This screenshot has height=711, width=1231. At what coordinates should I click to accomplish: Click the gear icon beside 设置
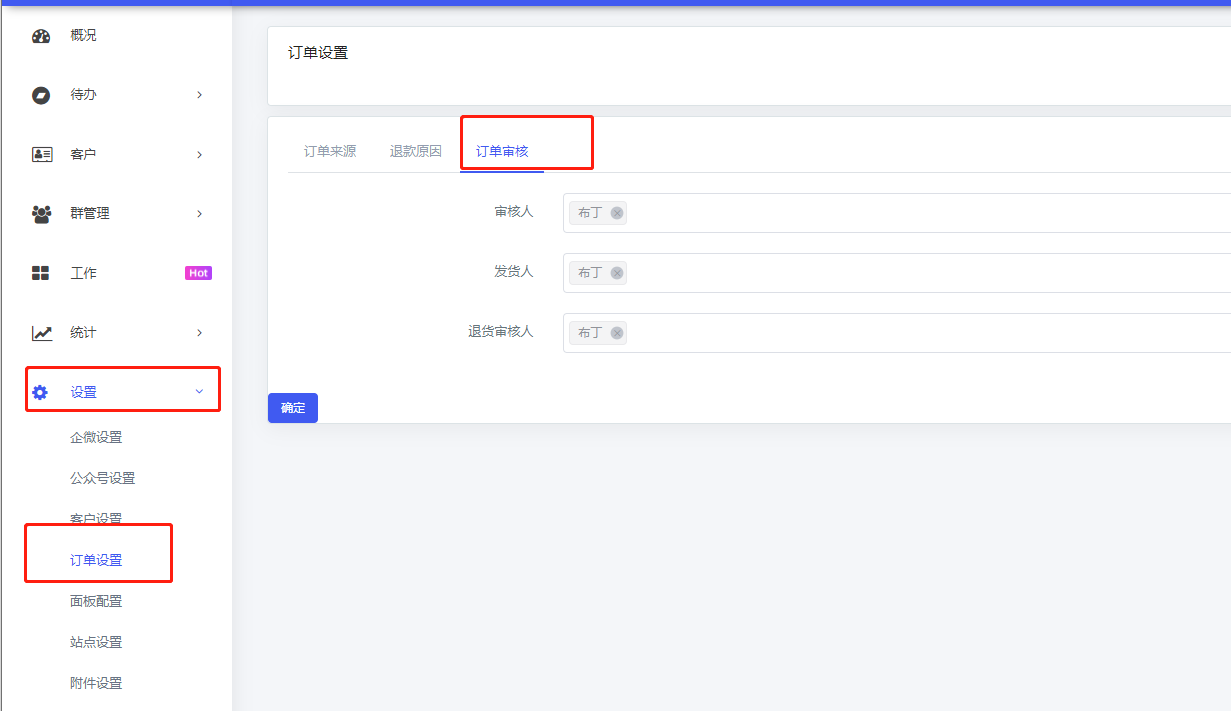click(40, 392)
